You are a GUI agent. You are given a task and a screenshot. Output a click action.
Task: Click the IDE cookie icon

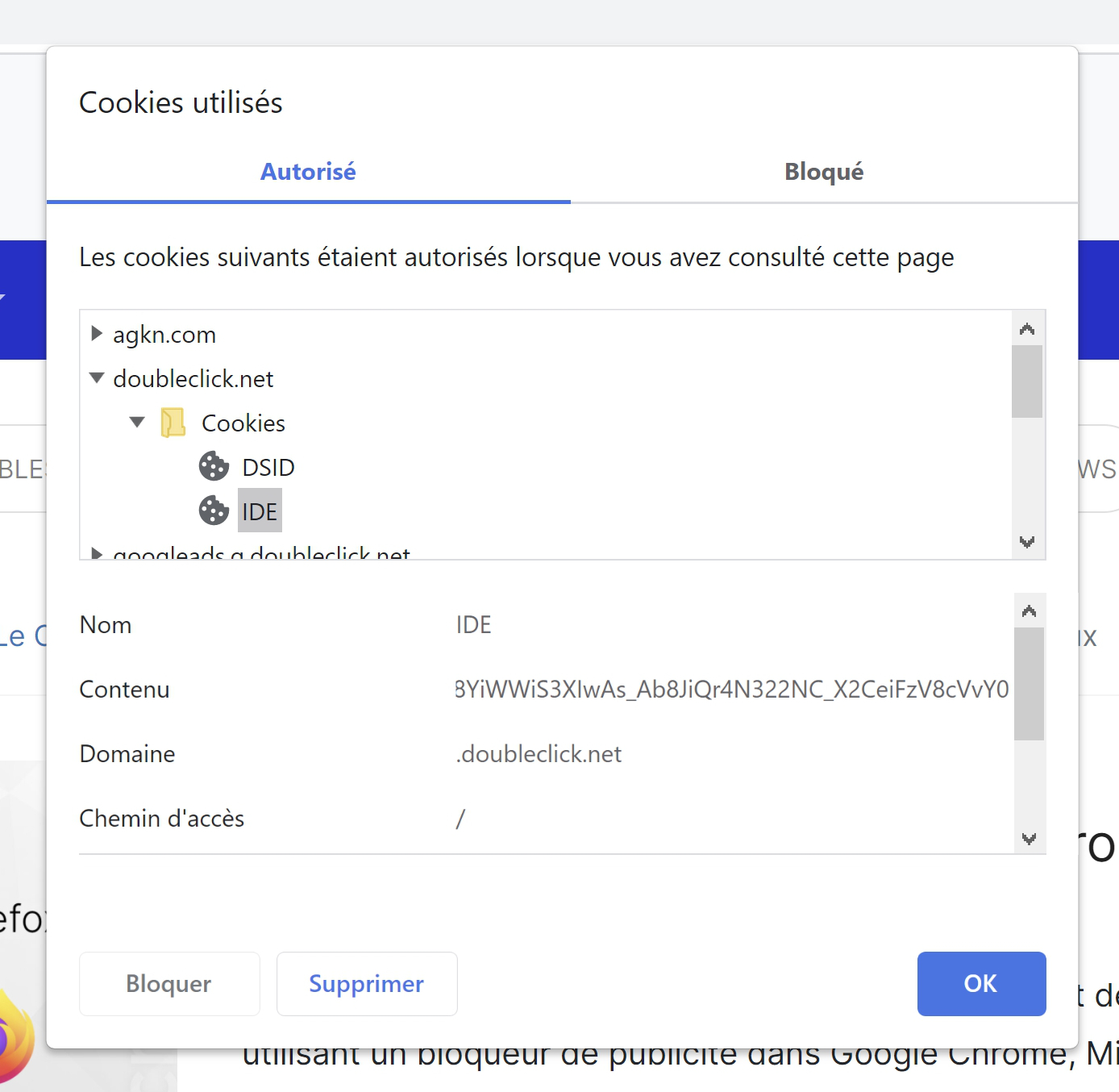(214, 511)
